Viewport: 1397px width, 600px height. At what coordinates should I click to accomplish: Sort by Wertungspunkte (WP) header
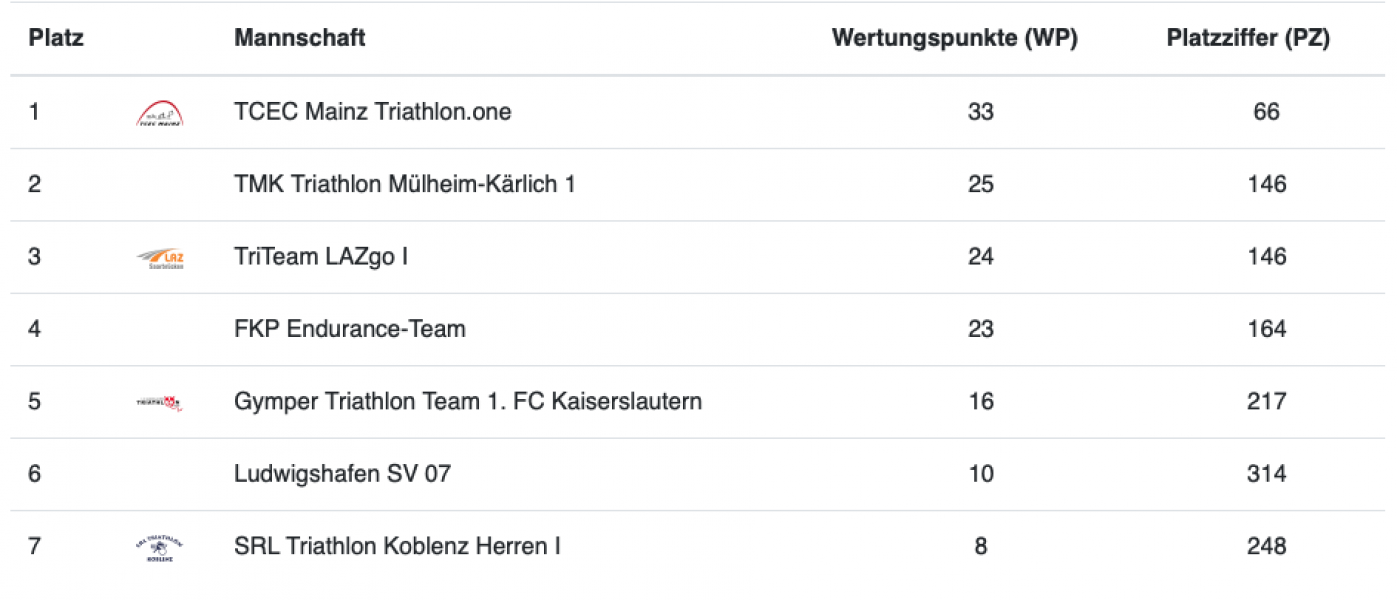point(955,39)
